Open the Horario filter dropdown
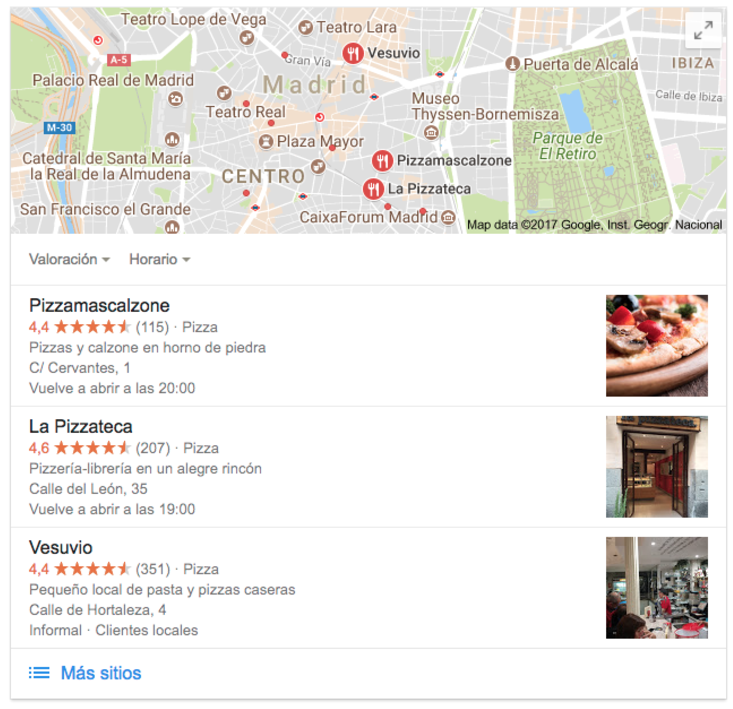This screenshot has width=733, height=709. [159, 259]
